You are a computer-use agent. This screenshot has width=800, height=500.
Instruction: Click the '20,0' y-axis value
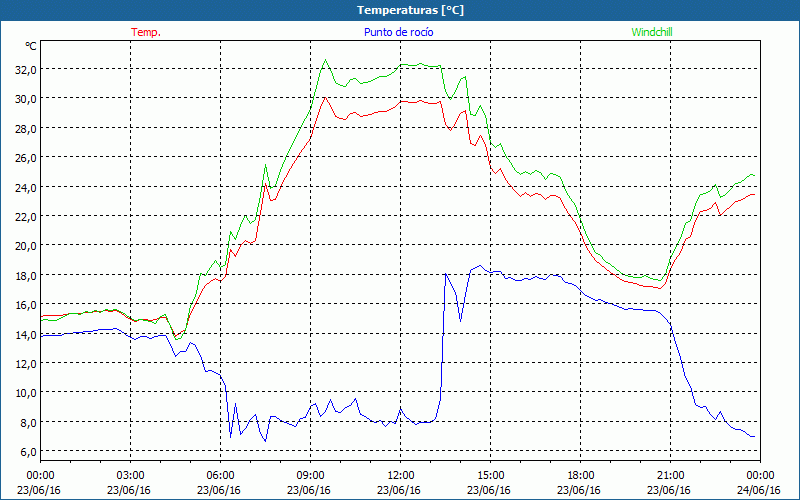[26, 246]
